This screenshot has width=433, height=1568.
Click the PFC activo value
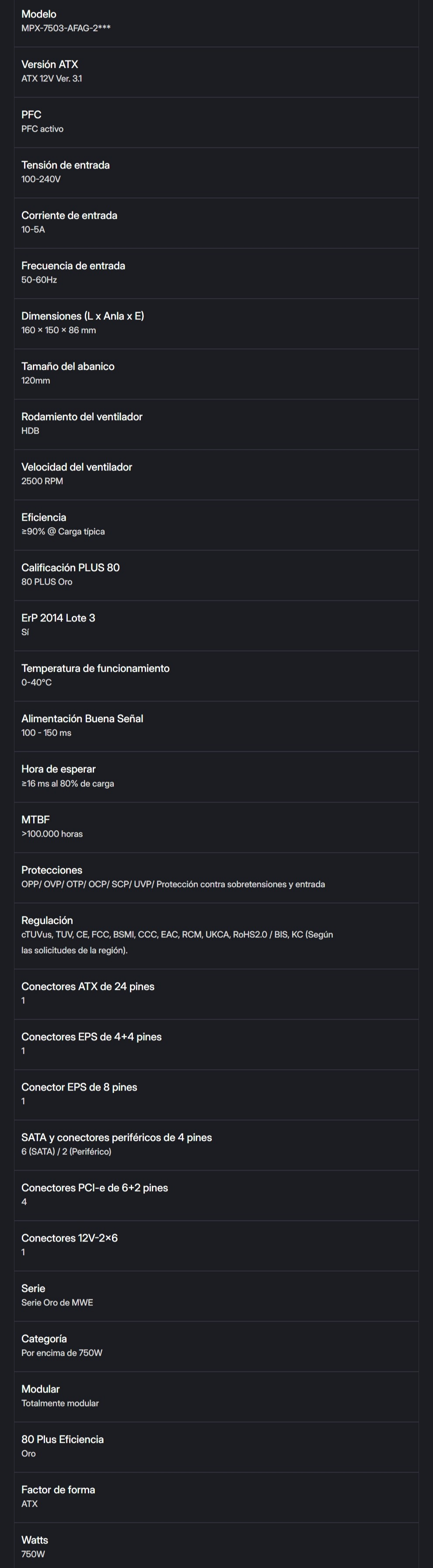(x=42, y=129)
